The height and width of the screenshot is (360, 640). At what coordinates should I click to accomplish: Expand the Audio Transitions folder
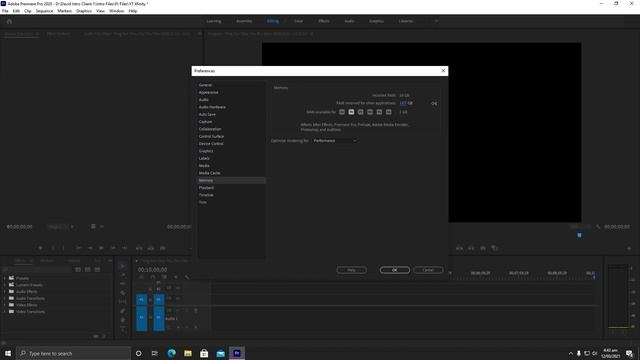pos(4,298)
